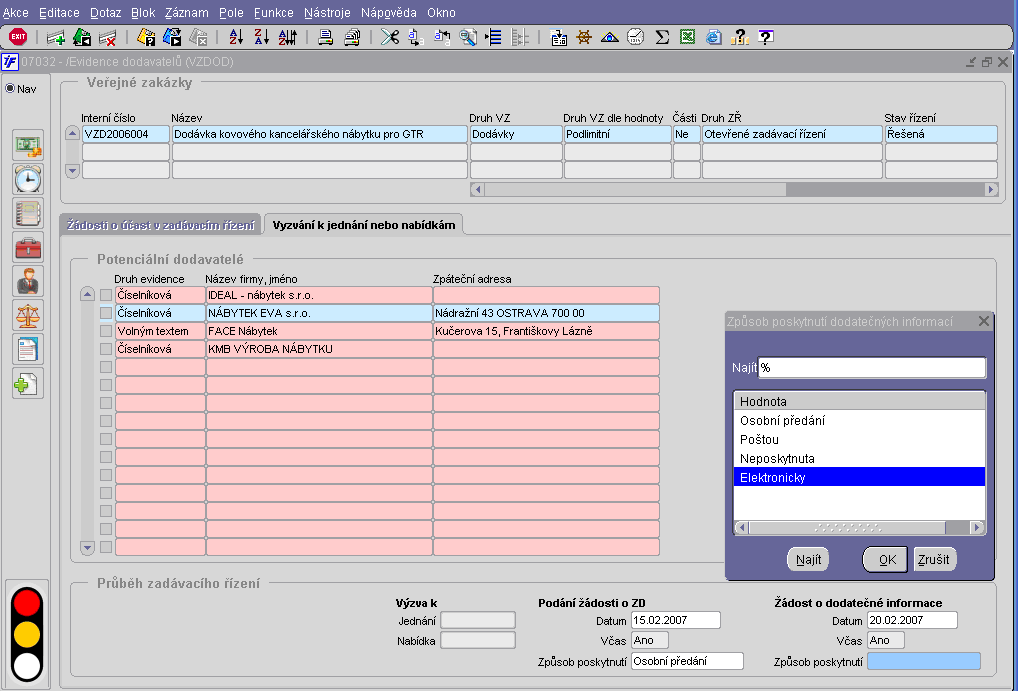Viewport: 1018px width, 691px height.
Task: Click the insert new record icon
Action: (x=56, y=38)
